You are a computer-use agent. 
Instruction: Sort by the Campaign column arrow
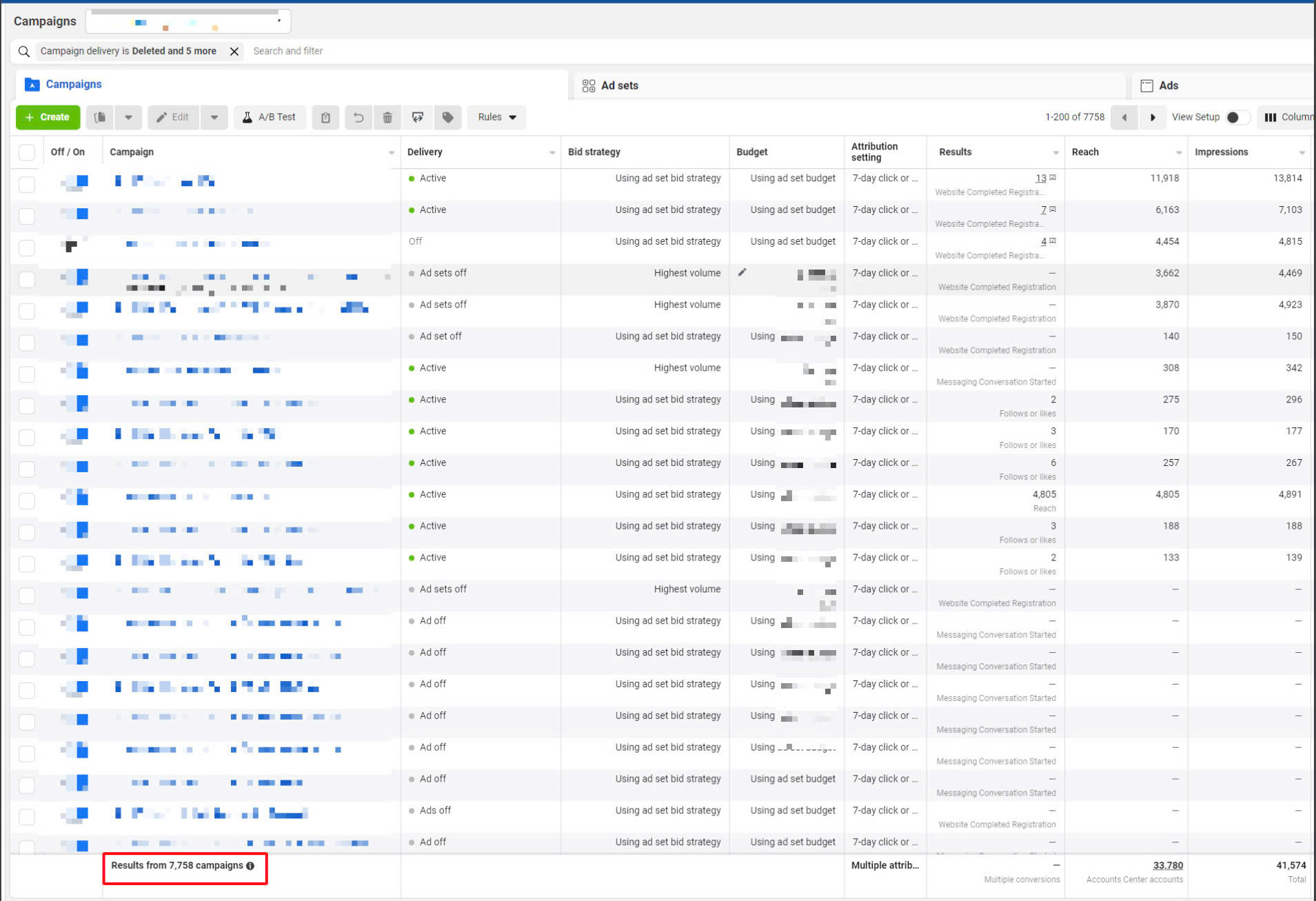click(391, 152)
